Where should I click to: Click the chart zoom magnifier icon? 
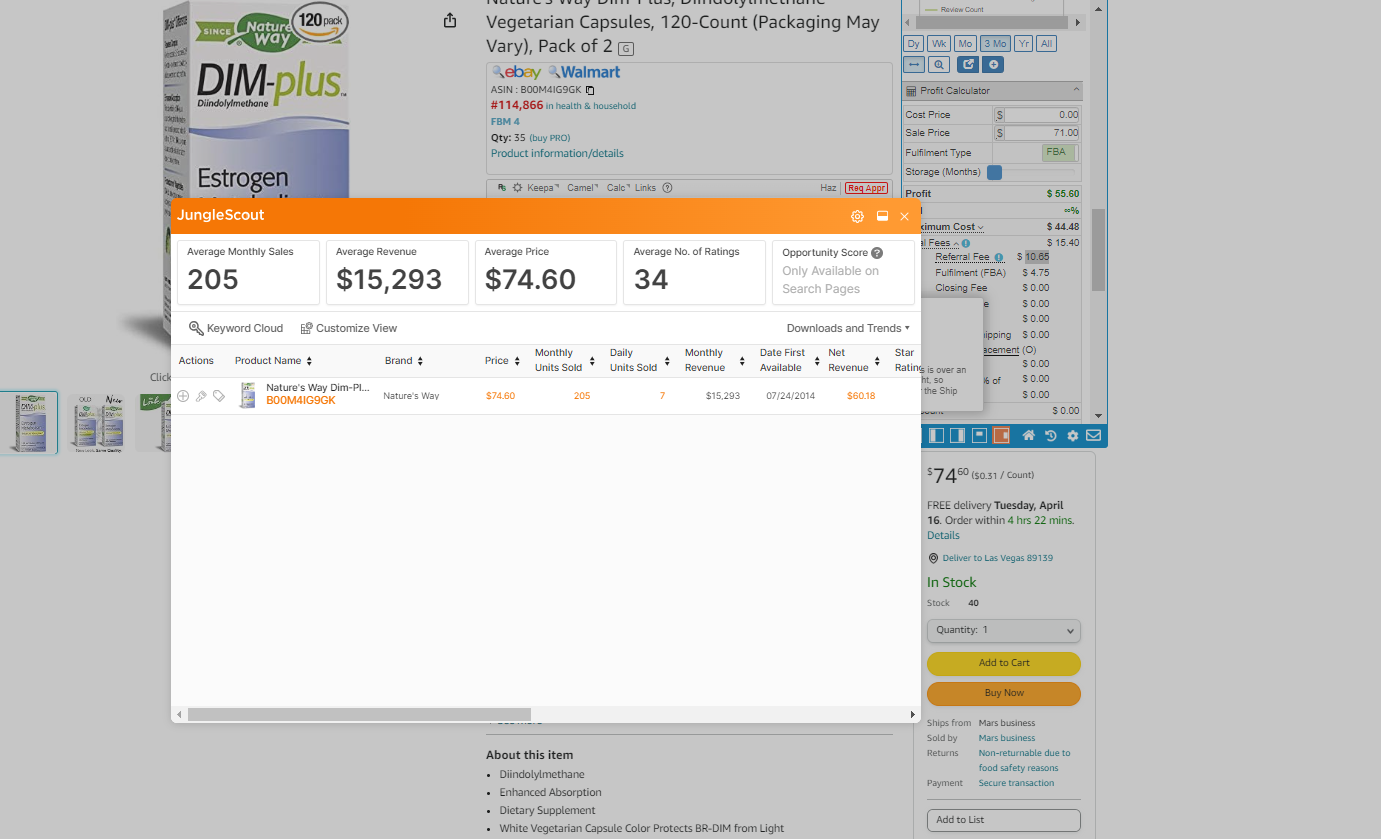[939, 65]
